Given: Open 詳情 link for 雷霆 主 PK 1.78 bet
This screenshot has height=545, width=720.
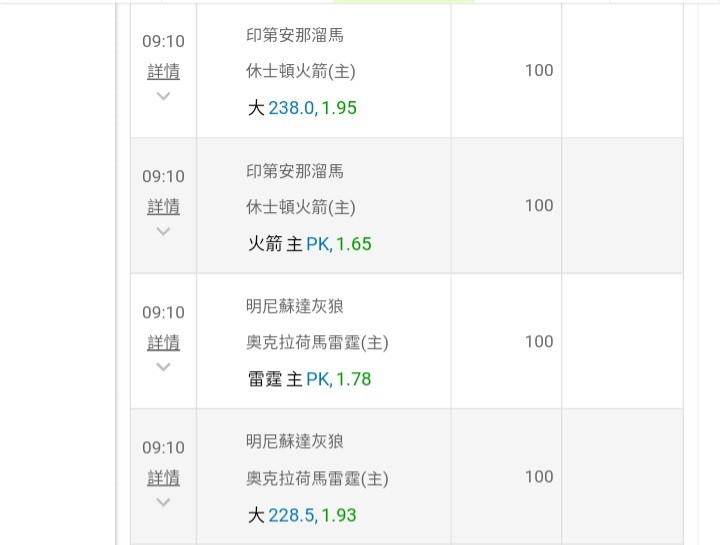Looking at the screenshot, I should [x=163, y=343].
